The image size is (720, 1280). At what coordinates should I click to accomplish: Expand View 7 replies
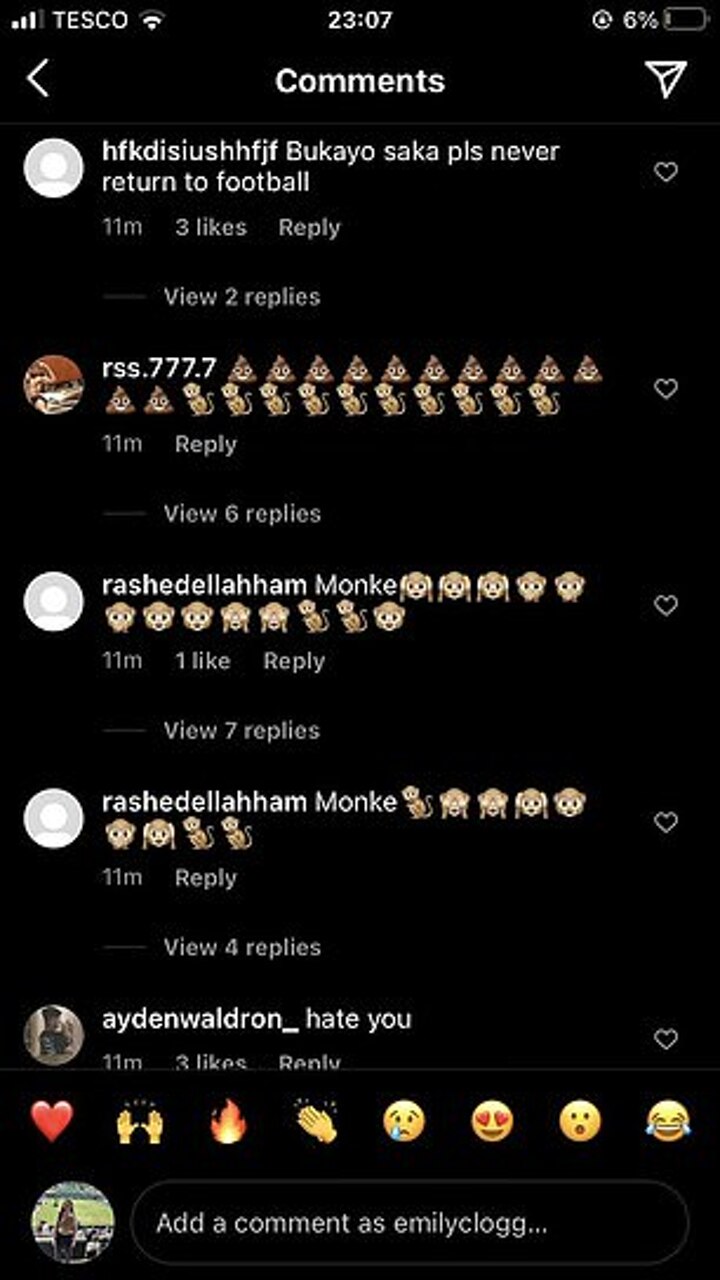pos(242,731)
